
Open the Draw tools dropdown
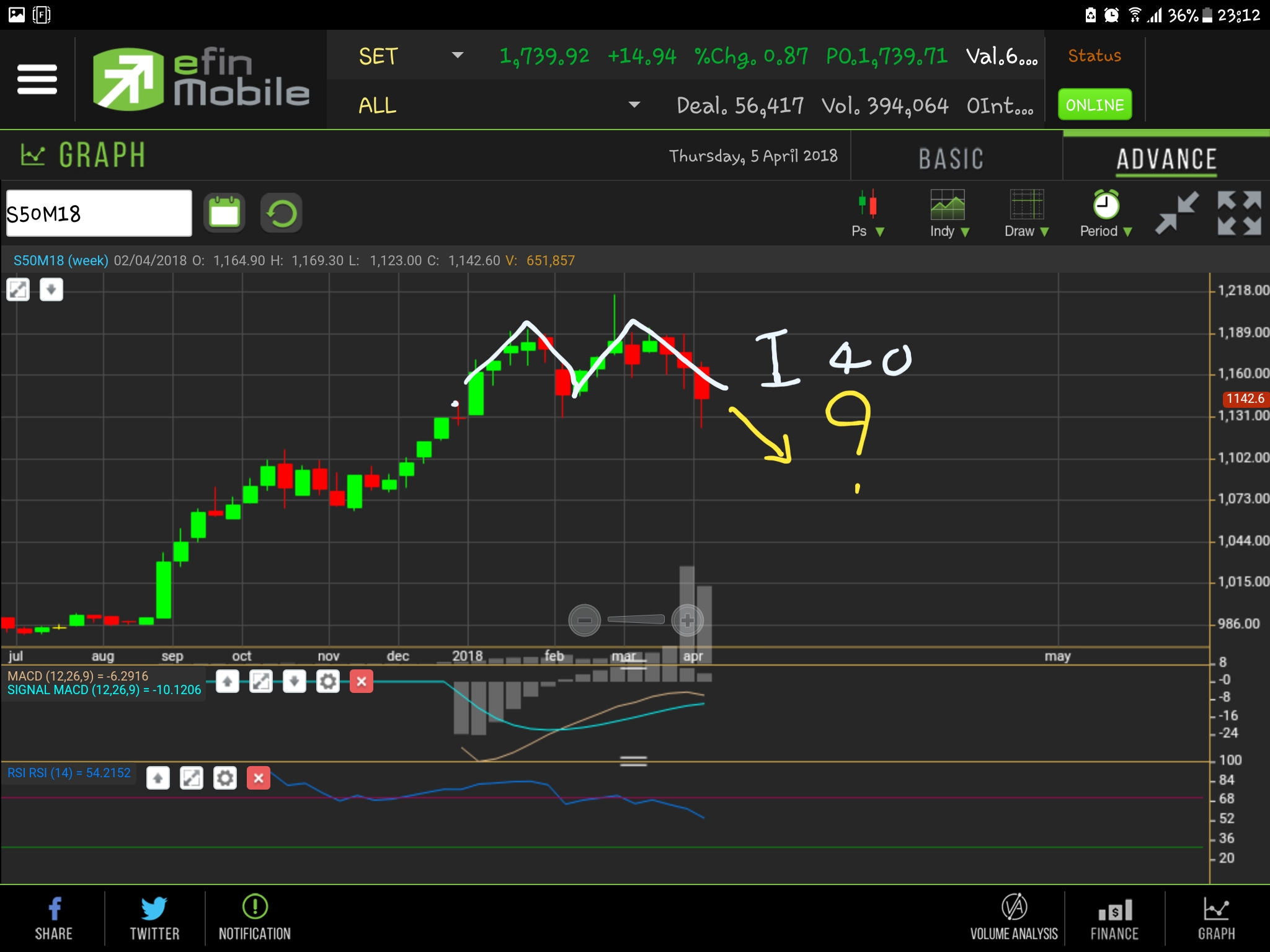[1026, 214]
